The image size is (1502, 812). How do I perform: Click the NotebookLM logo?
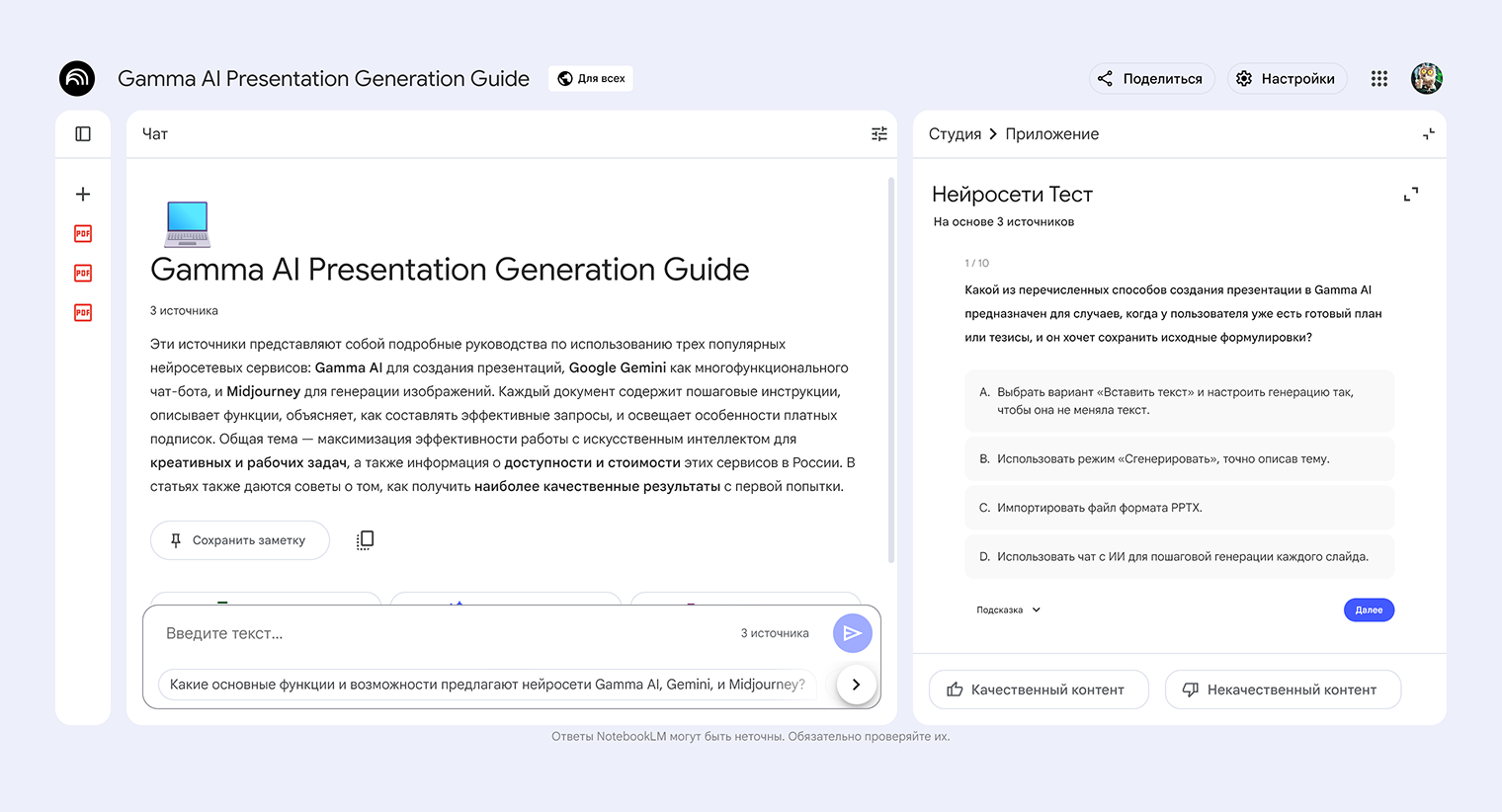coord(77,78)
